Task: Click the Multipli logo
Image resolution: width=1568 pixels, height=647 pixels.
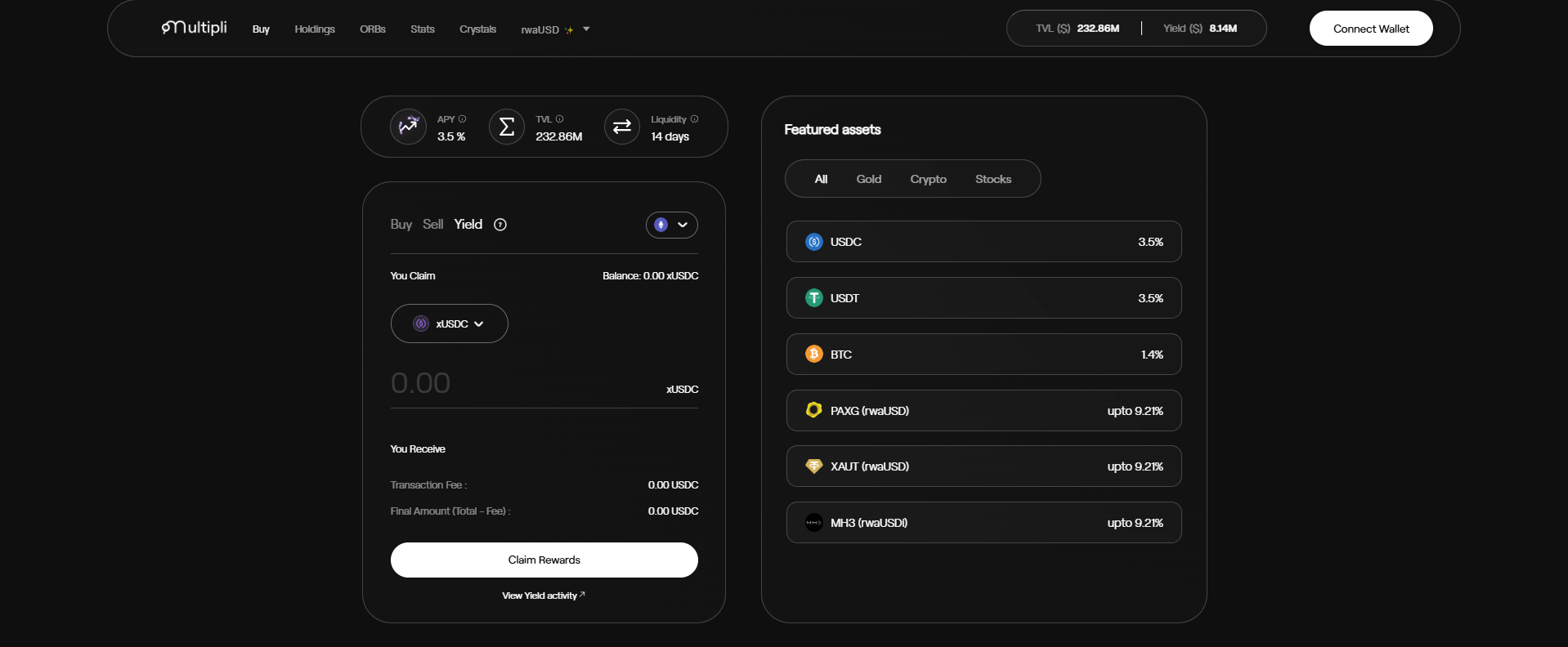Action: point(194,28)
